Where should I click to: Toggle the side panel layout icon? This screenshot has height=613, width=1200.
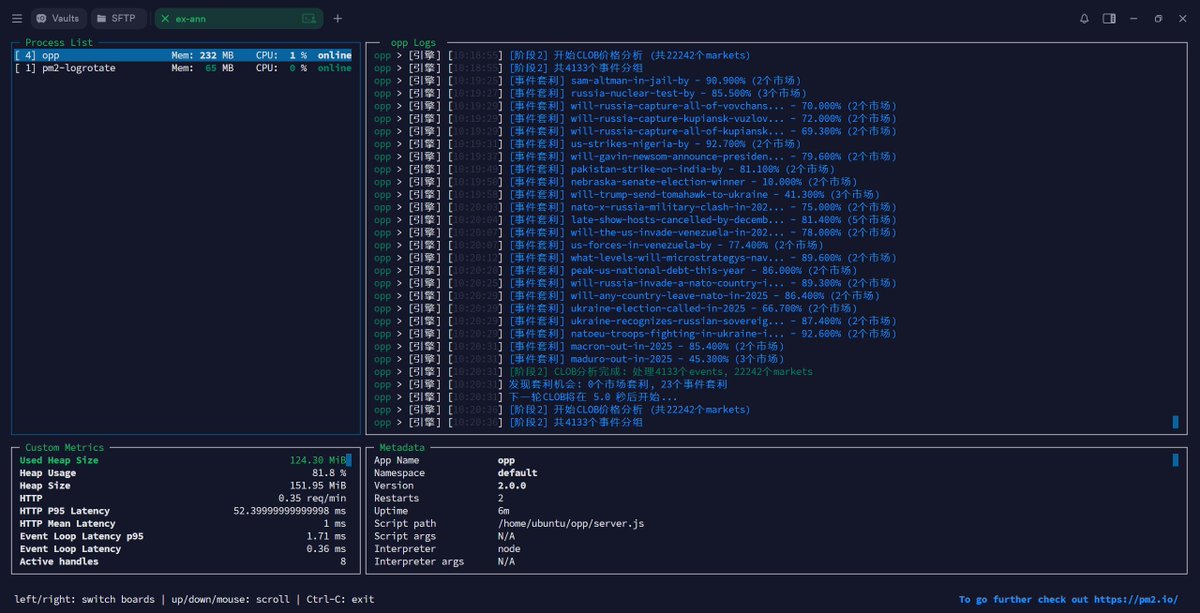coord(1109,18)
